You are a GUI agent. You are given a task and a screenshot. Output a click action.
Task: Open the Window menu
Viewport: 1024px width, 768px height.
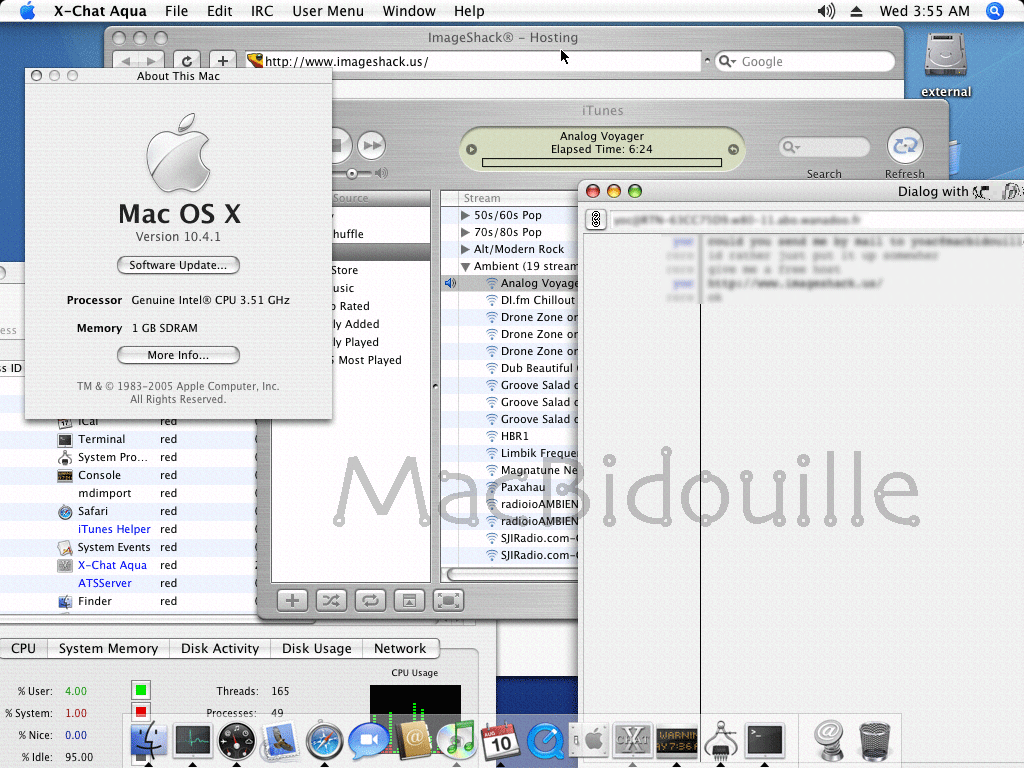pyautogui.click(x=409, y=11)
